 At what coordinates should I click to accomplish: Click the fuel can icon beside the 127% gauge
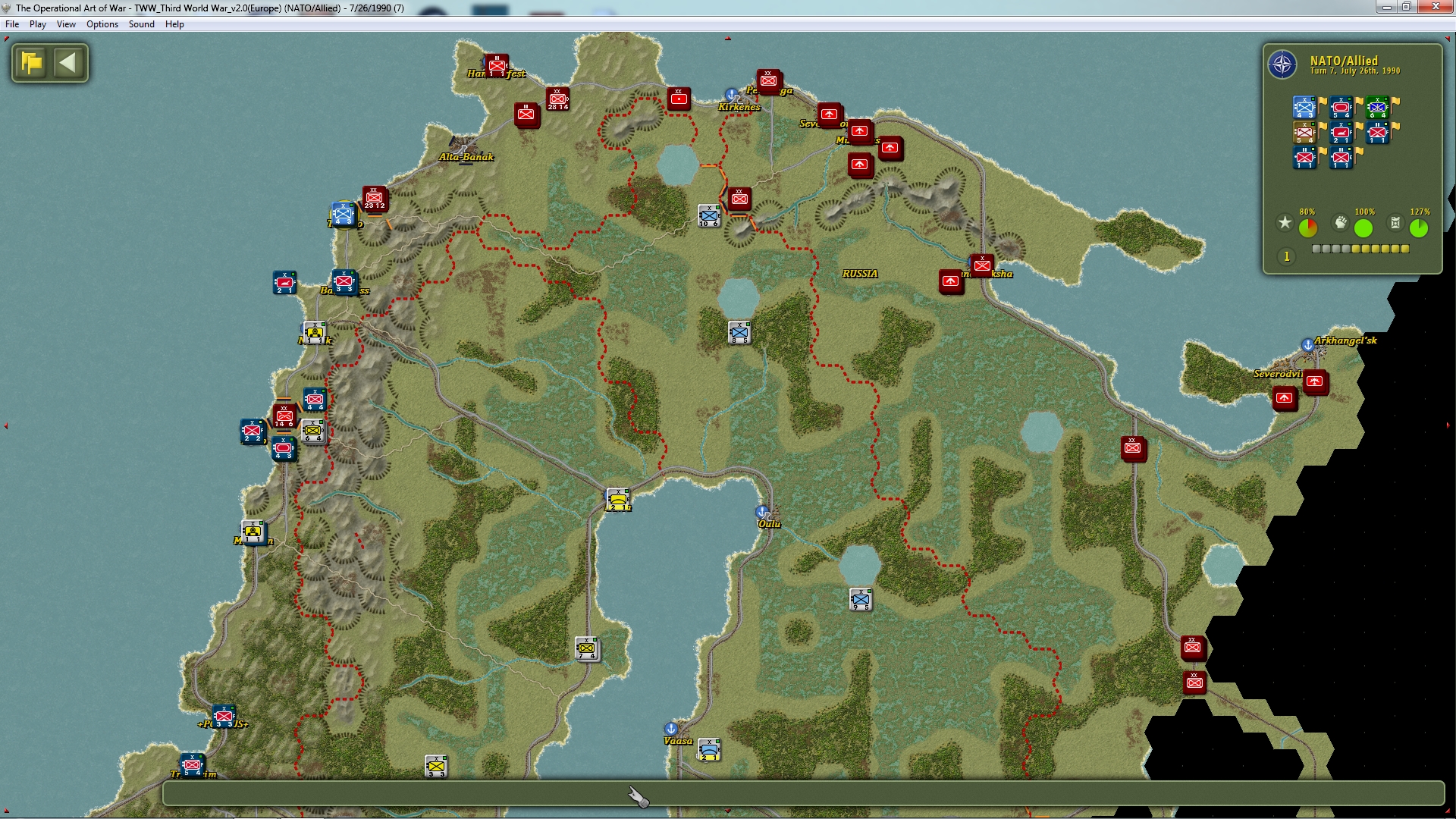pyautogui.click(x=1395, y=223)
